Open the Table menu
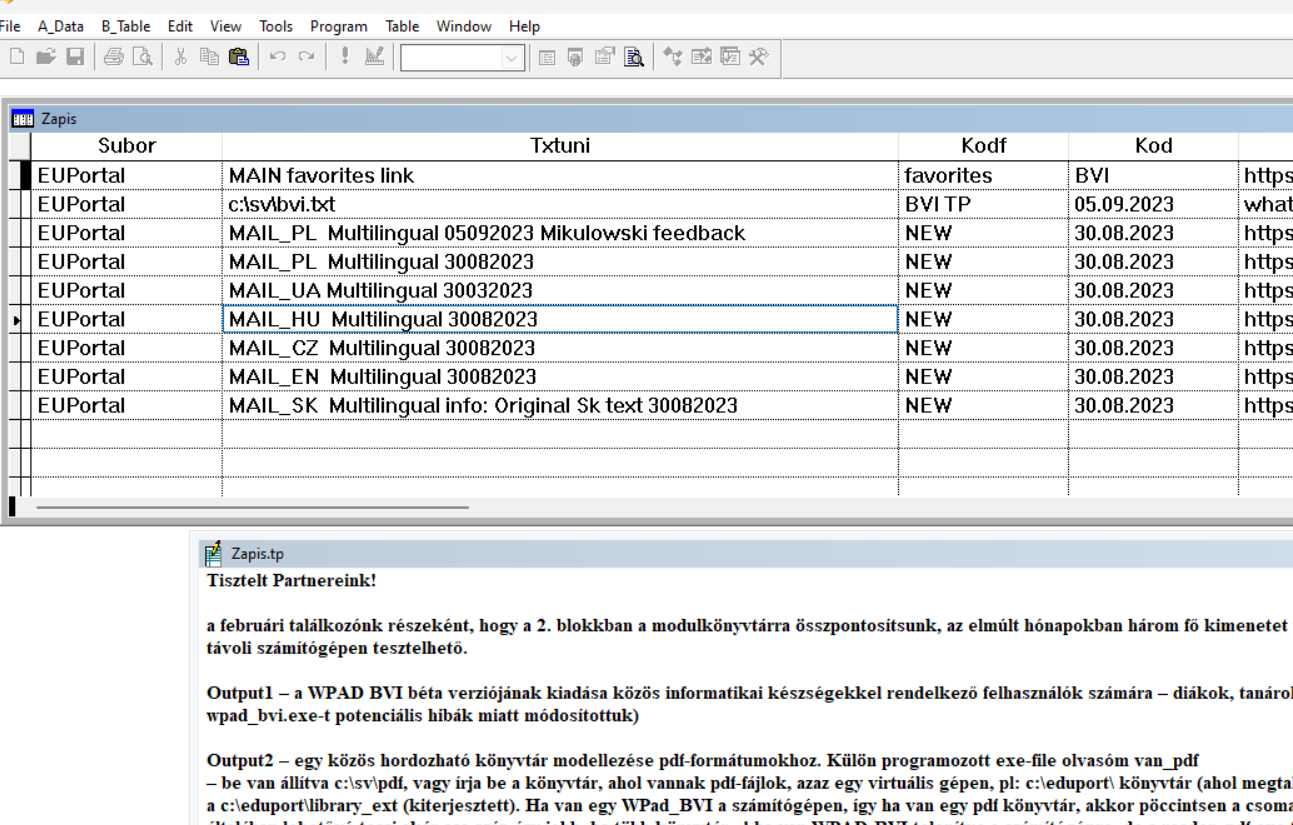This screenshot has height=825, width=1293. pos(402,26)
